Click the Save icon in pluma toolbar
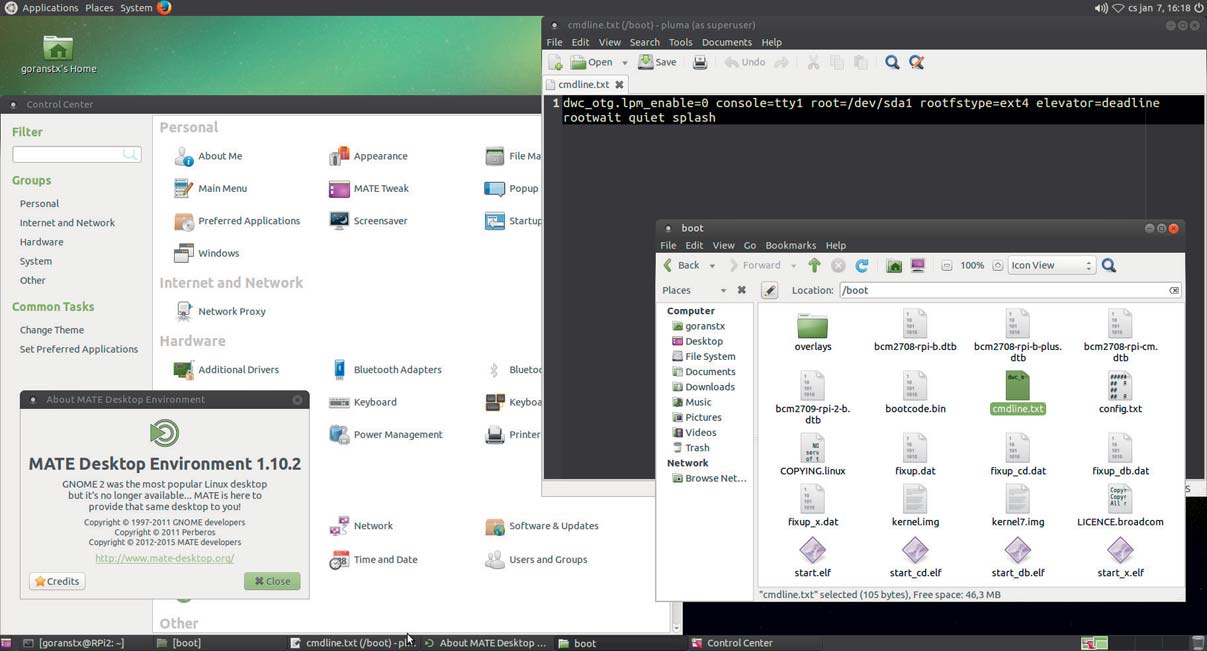 tap(658, 62)
